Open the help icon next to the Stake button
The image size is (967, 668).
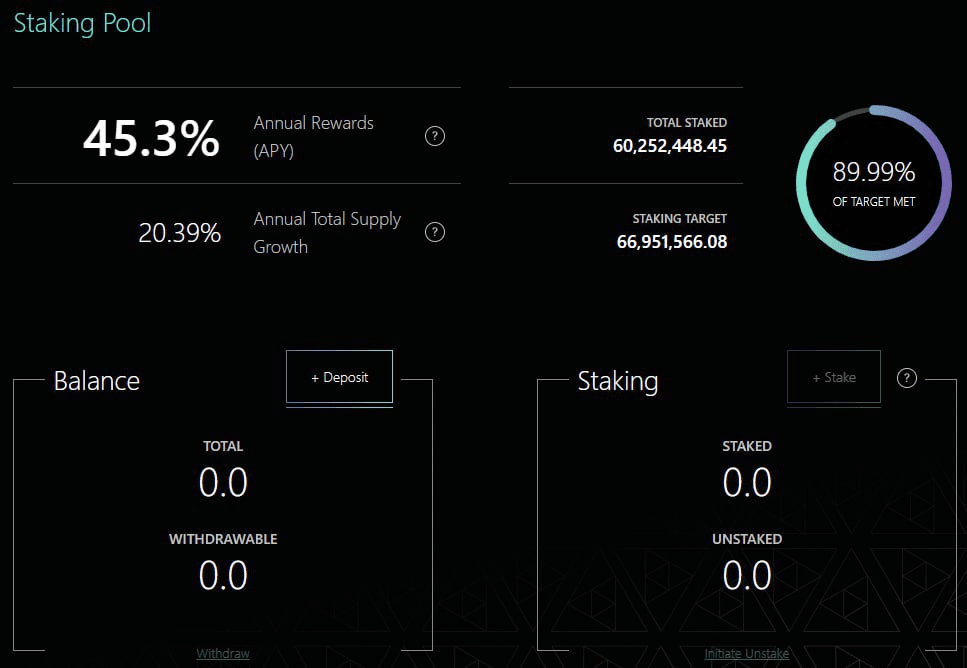click(907, 378)
